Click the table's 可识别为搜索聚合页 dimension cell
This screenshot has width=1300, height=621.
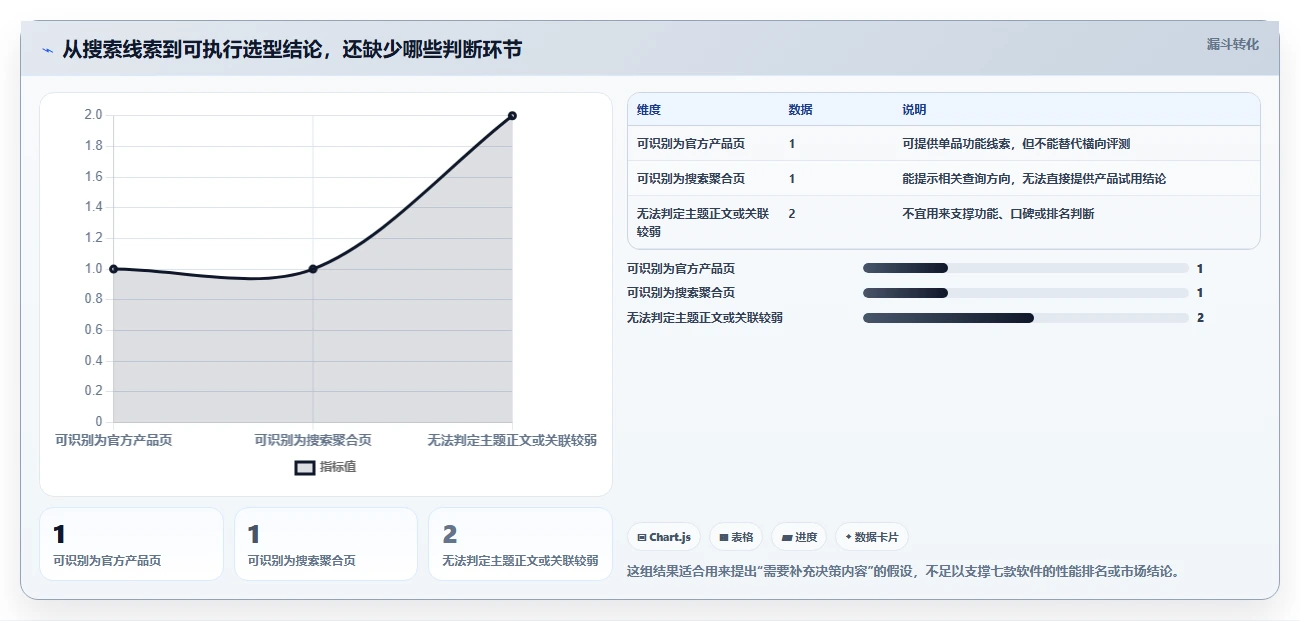click(691, 179)
